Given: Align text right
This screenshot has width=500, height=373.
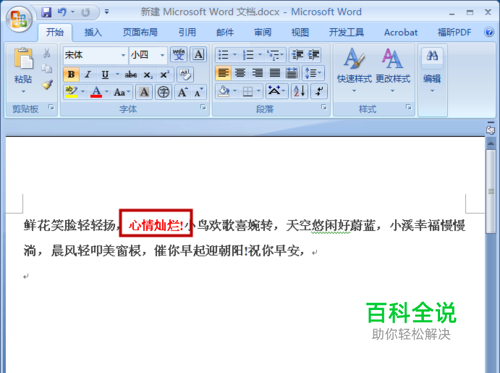Looking at the screenshot, I should 257,73.
